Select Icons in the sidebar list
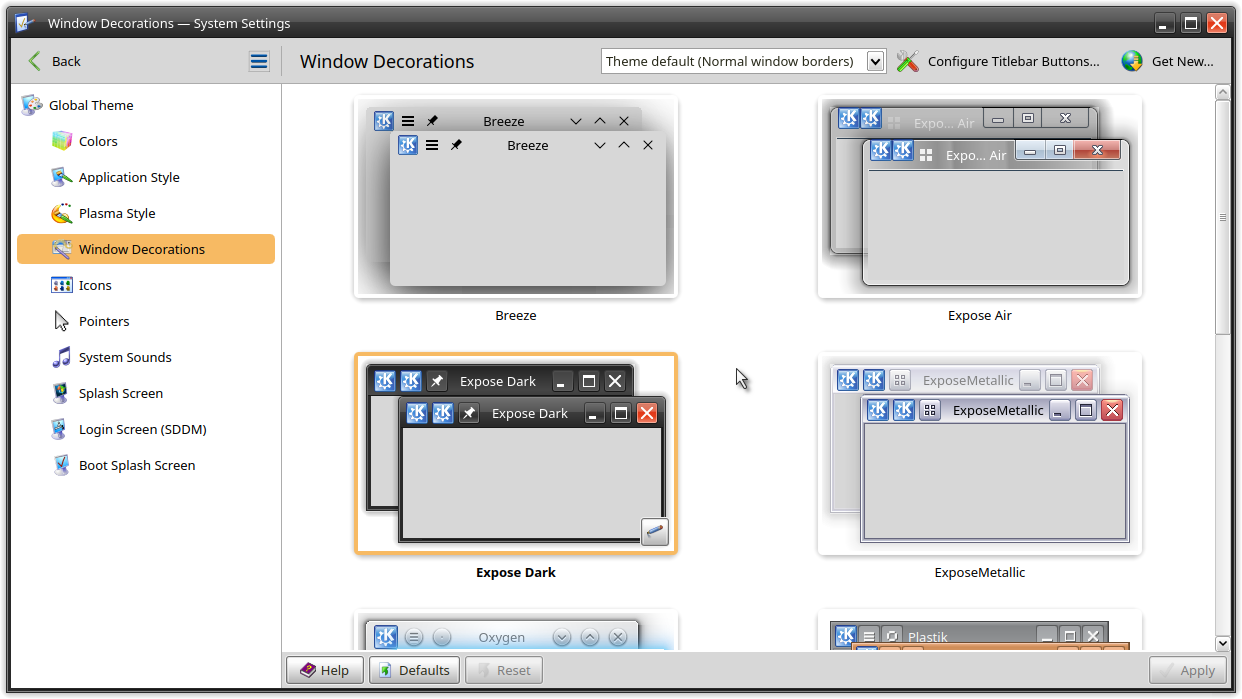 pyautogui.click(x=146, y=285)
